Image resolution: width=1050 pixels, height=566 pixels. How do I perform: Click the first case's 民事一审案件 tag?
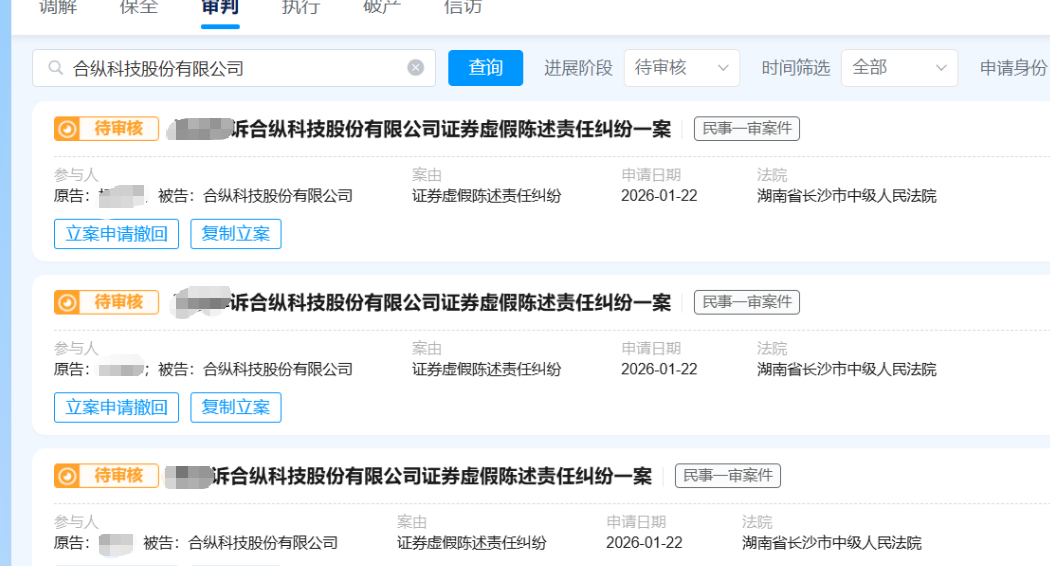click(747, 129)
